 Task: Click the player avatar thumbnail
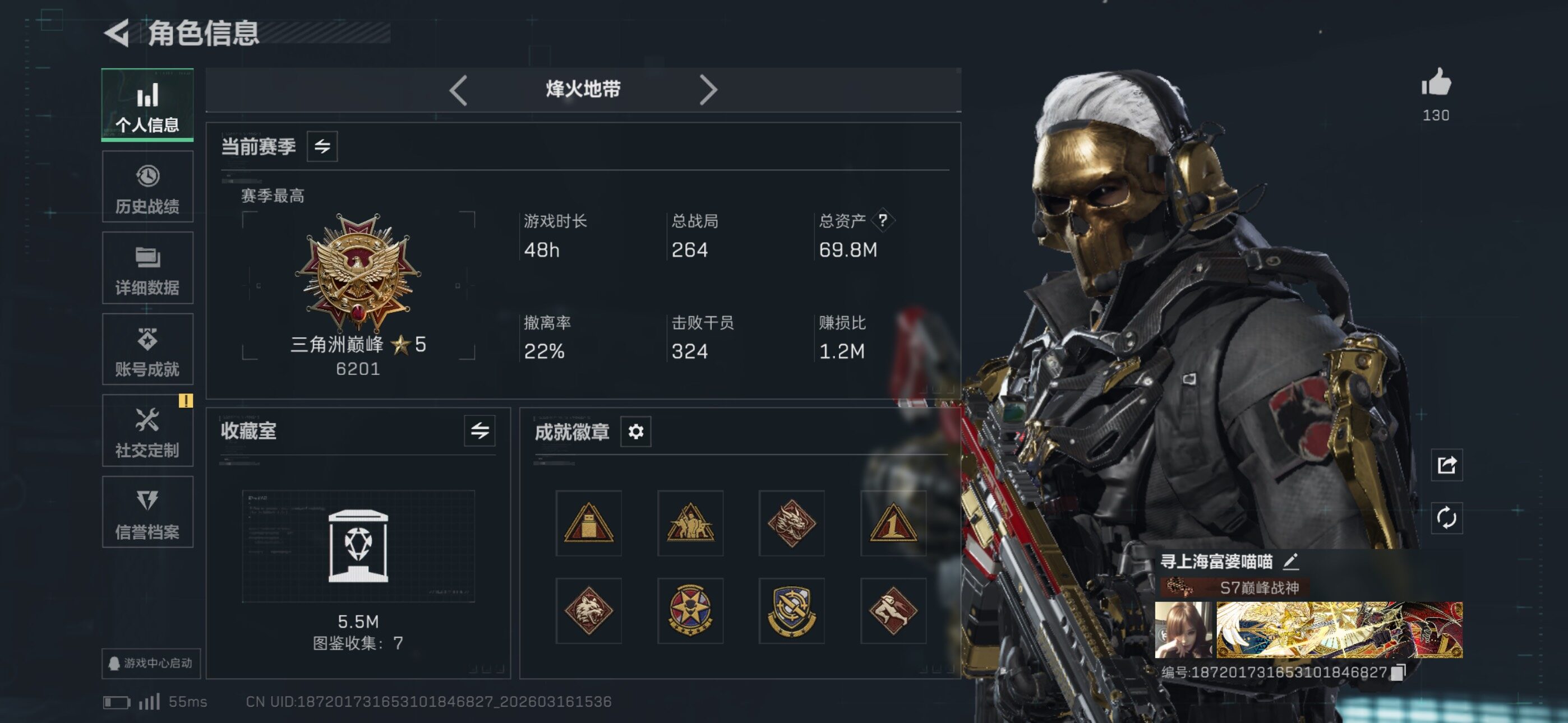pyautogui.click(x=1183, y=630)
